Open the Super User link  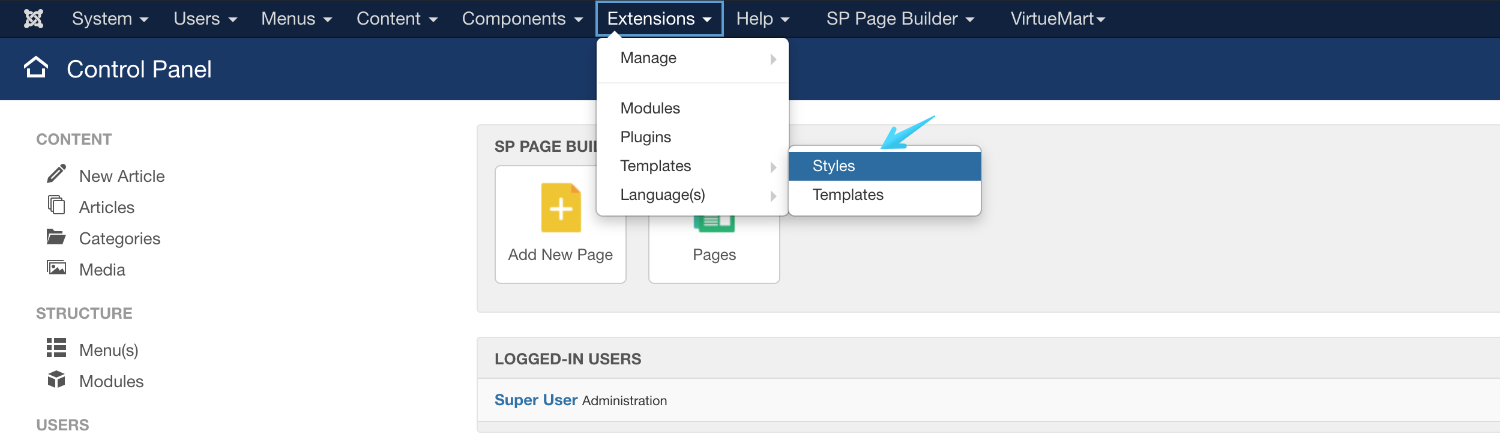coord(536,400)
